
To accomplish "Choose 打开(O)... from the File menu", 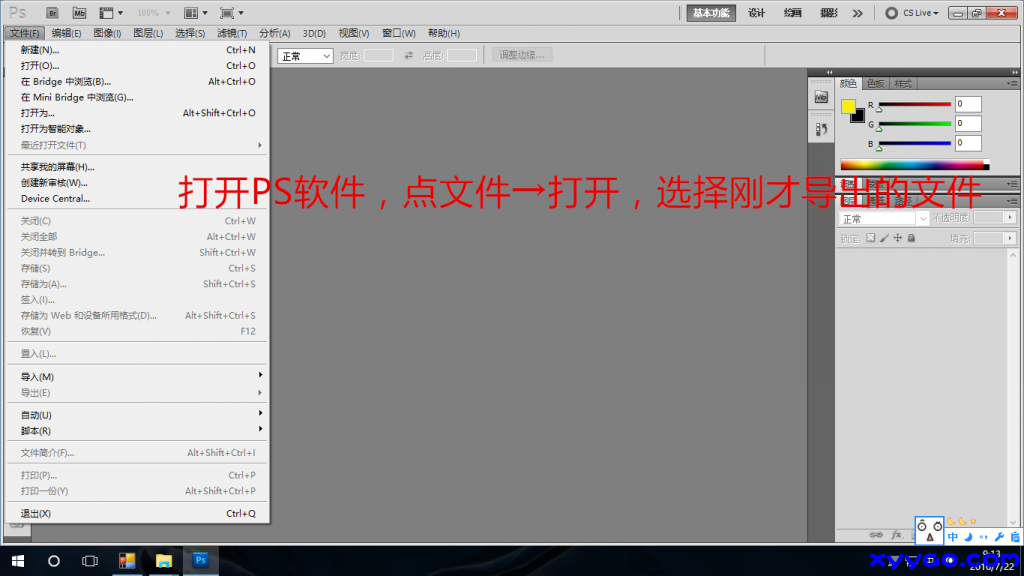I will pos(40,66).
